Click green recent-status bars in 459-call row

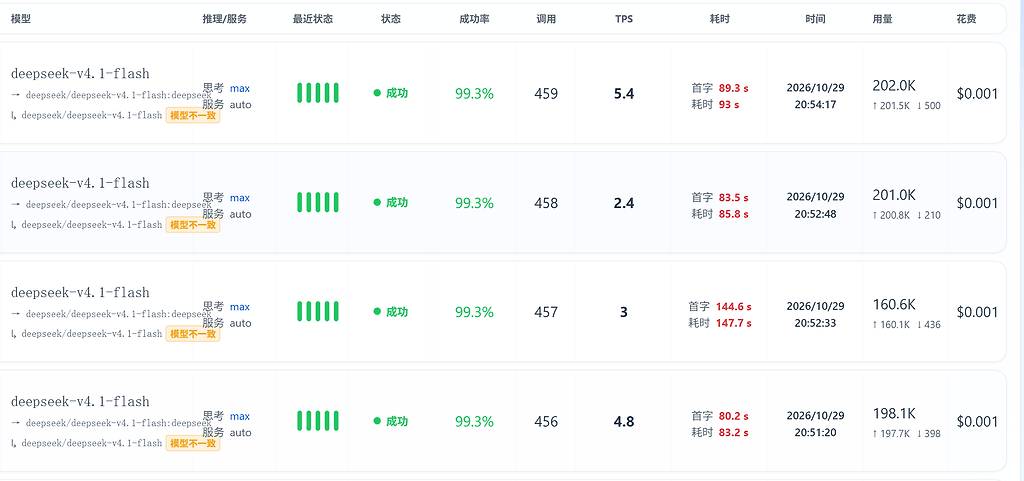tap(317, 93)
